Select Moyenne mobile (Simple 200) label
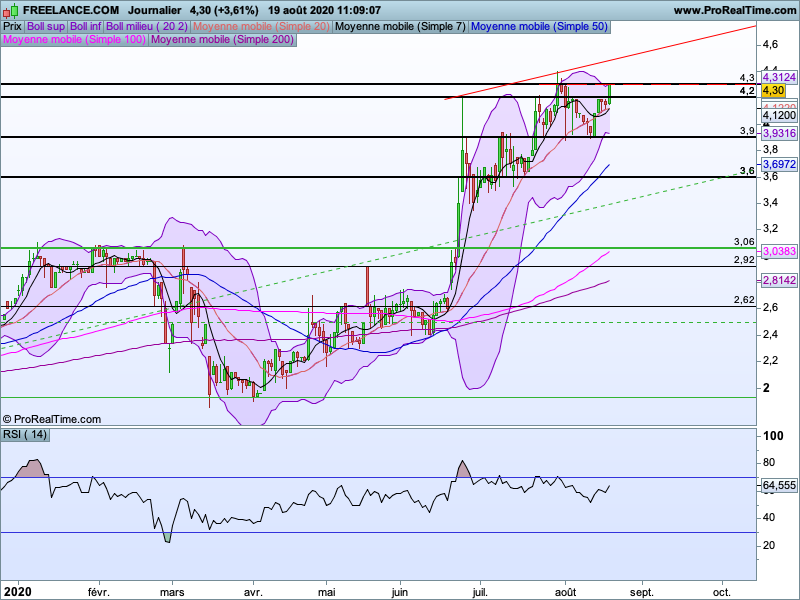Viewport: 800px width, 600px height. click(x=222, y=39)
